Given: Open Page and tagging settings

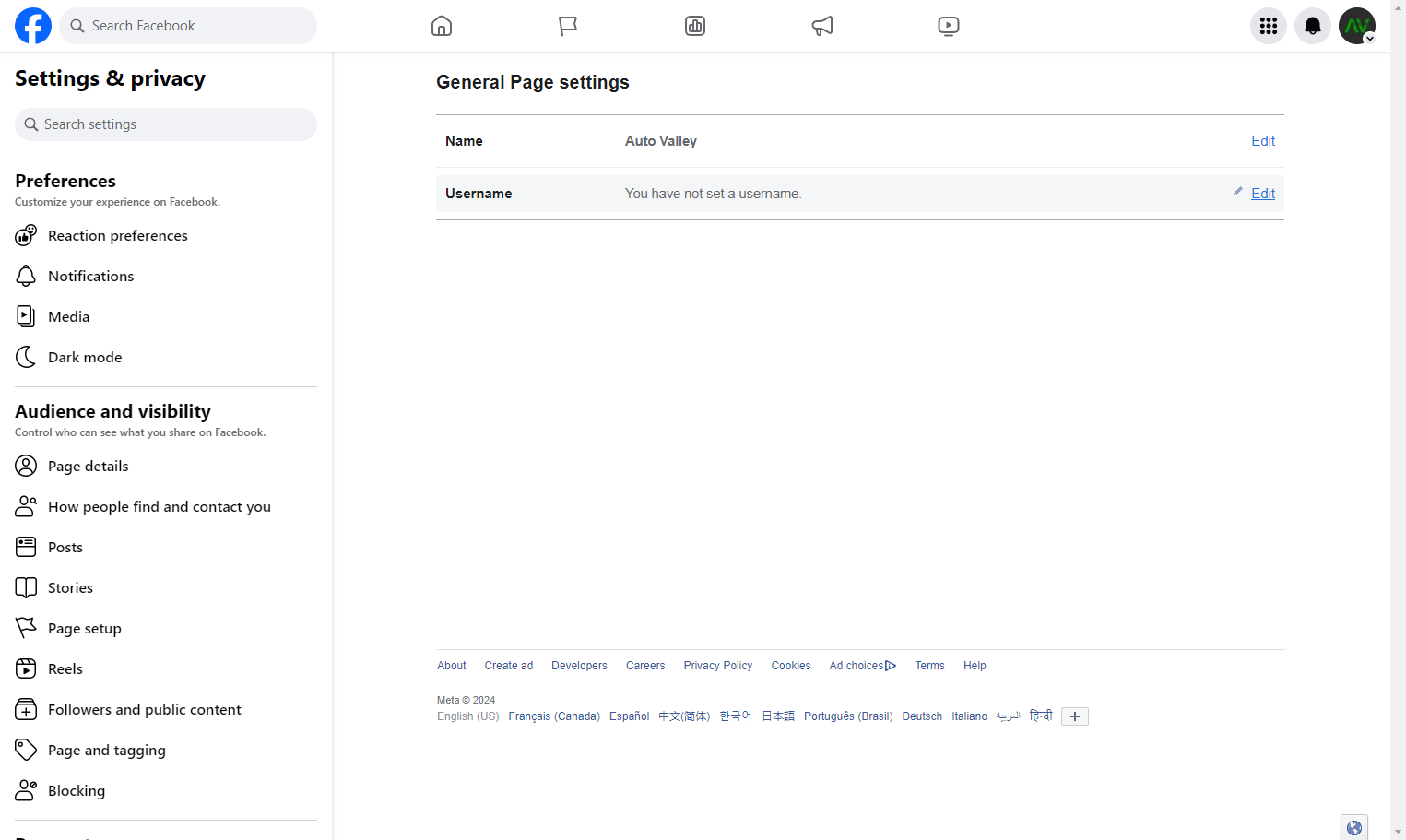Looking at the screenshot, I should tap(166, 750).
